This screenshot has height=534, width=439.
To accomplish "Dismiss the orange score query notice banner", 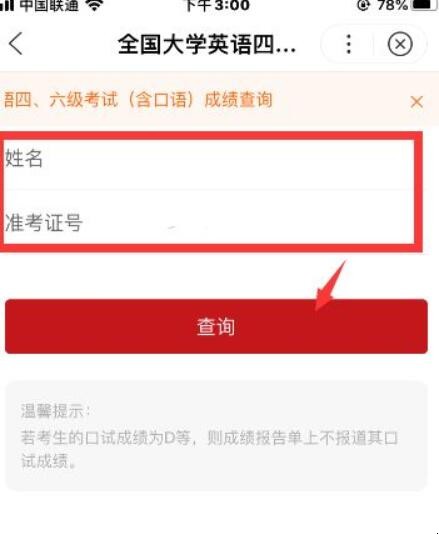I will tap(417, 102).
